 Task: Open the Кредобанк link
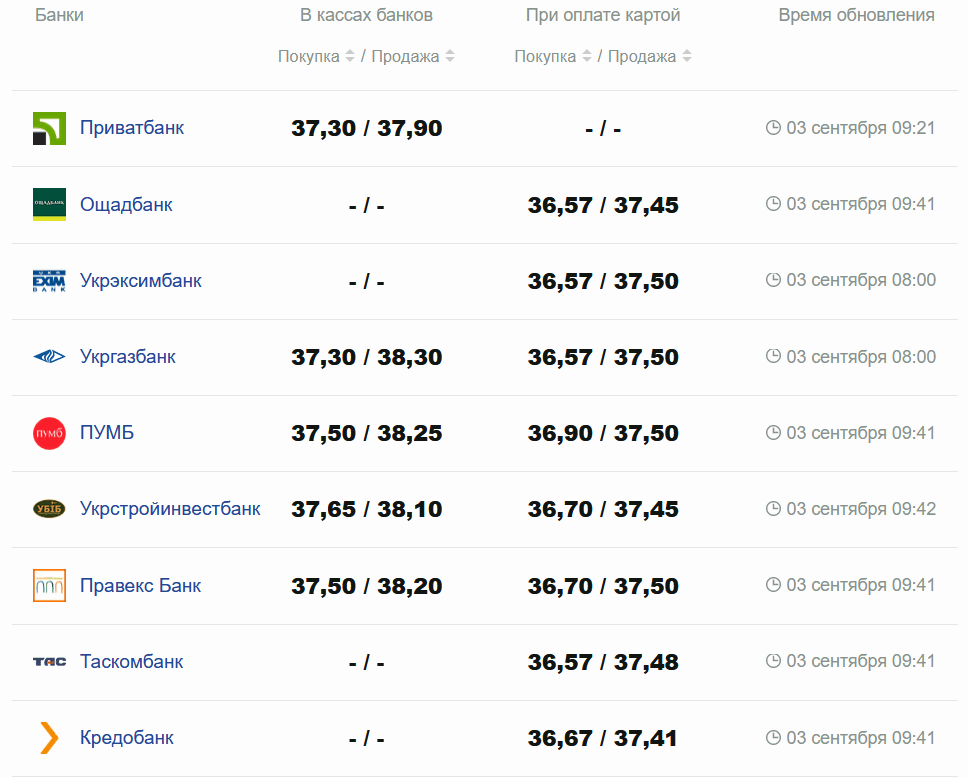(x=127, y=738)
